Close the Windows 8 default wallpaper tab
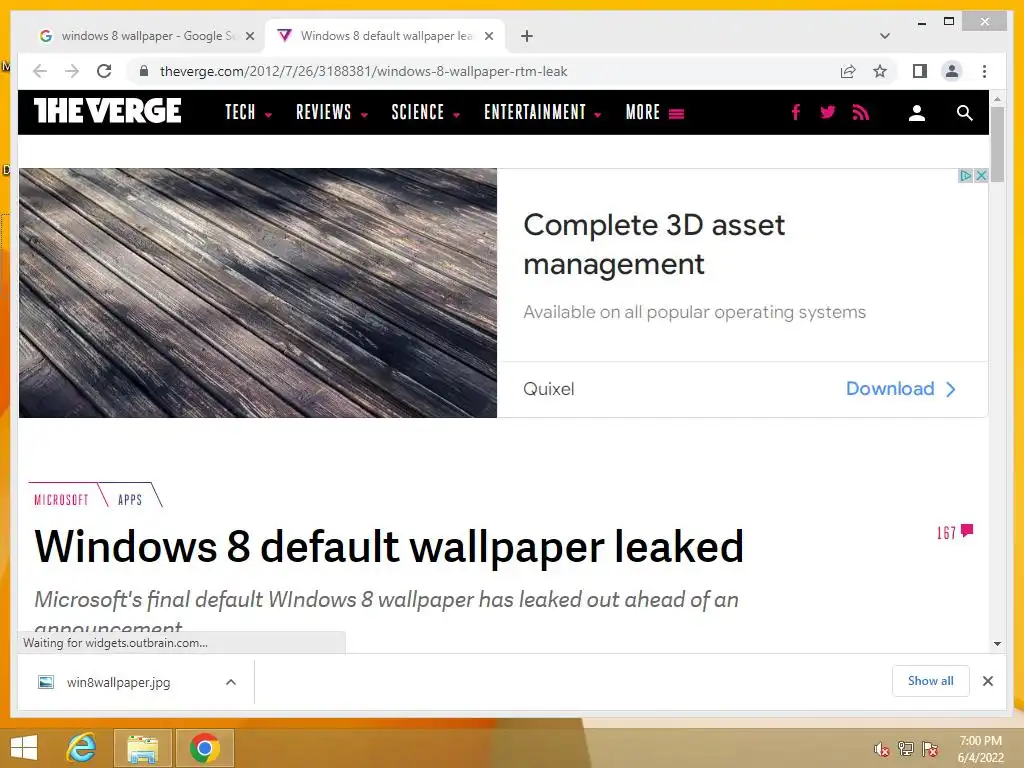Screen dimensions: 1024x768 tap(488, 36)
